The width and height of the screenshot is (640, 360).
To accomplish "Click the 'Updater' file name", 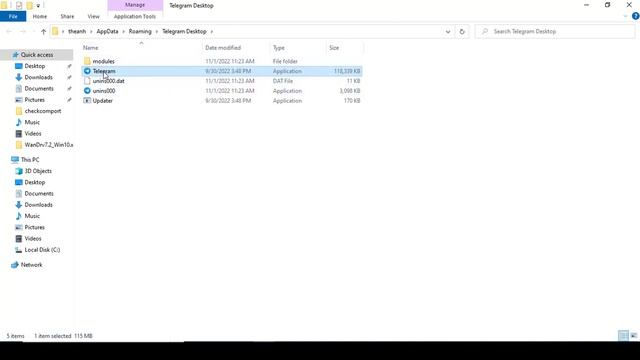I will [x=102, y=100].
